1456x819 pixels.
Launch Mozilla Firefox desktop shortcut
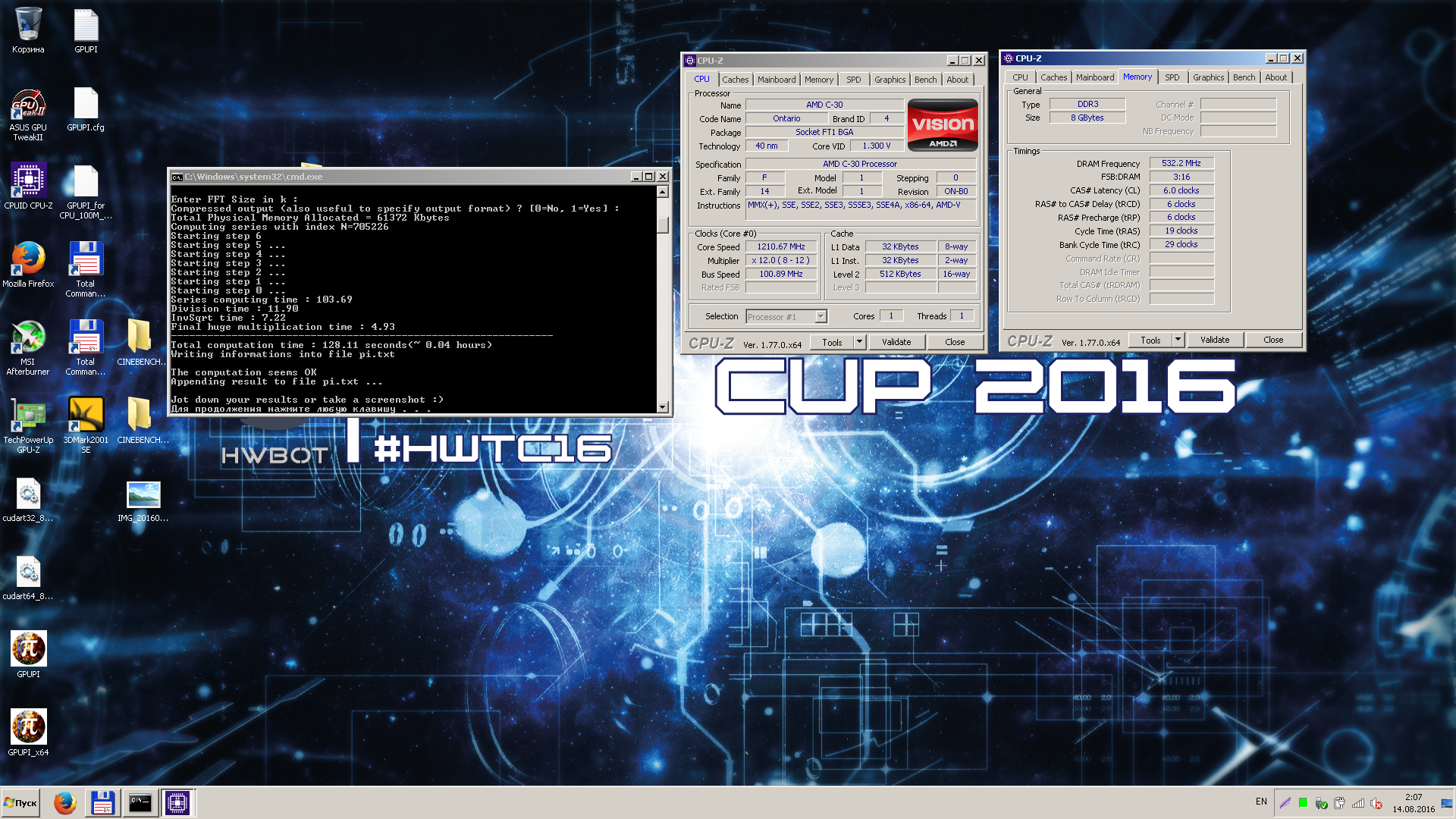tap(28, 265)
